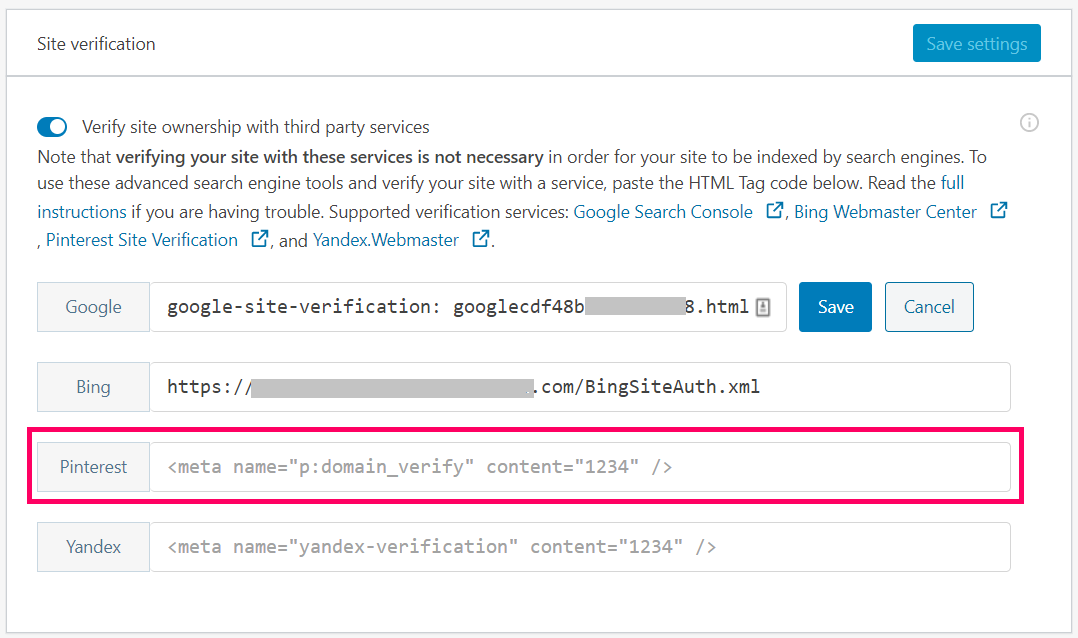Click the Pinterest field label
This screenshot has height=638, width=1078.
pyautogui.click(x=94, y=467)
